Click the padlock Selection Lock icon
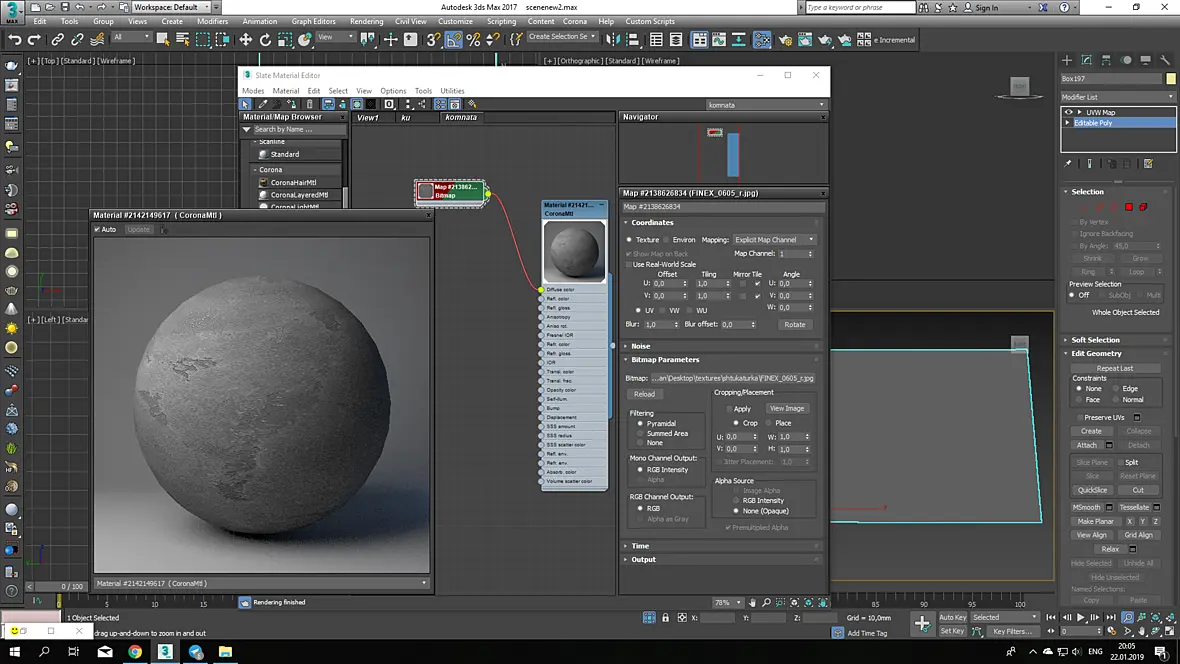Image resolution: width=1180 pixels, height=664 pixels. (665, 617)
